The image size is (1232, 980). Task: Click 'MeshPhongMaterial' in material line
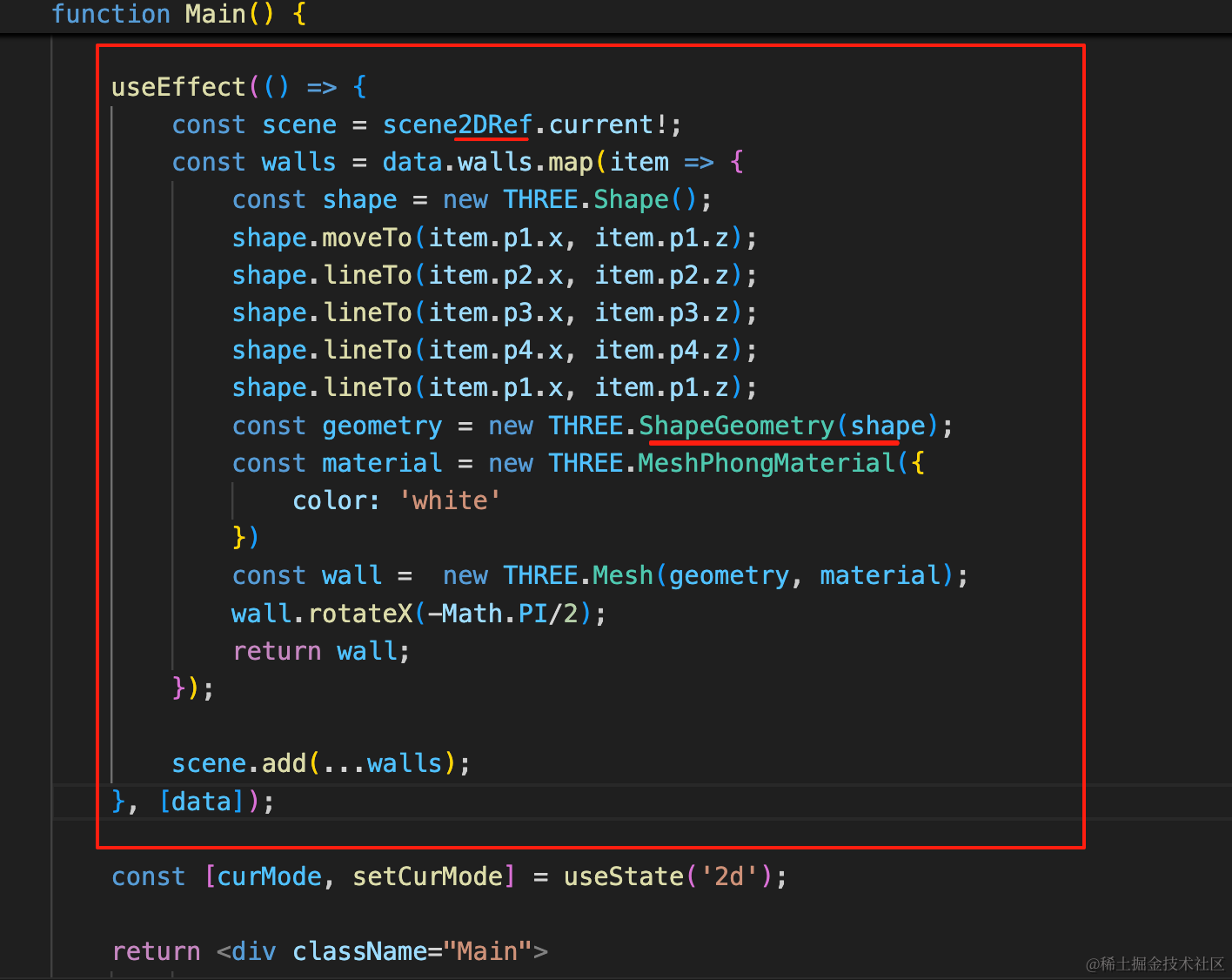[766, 463]
